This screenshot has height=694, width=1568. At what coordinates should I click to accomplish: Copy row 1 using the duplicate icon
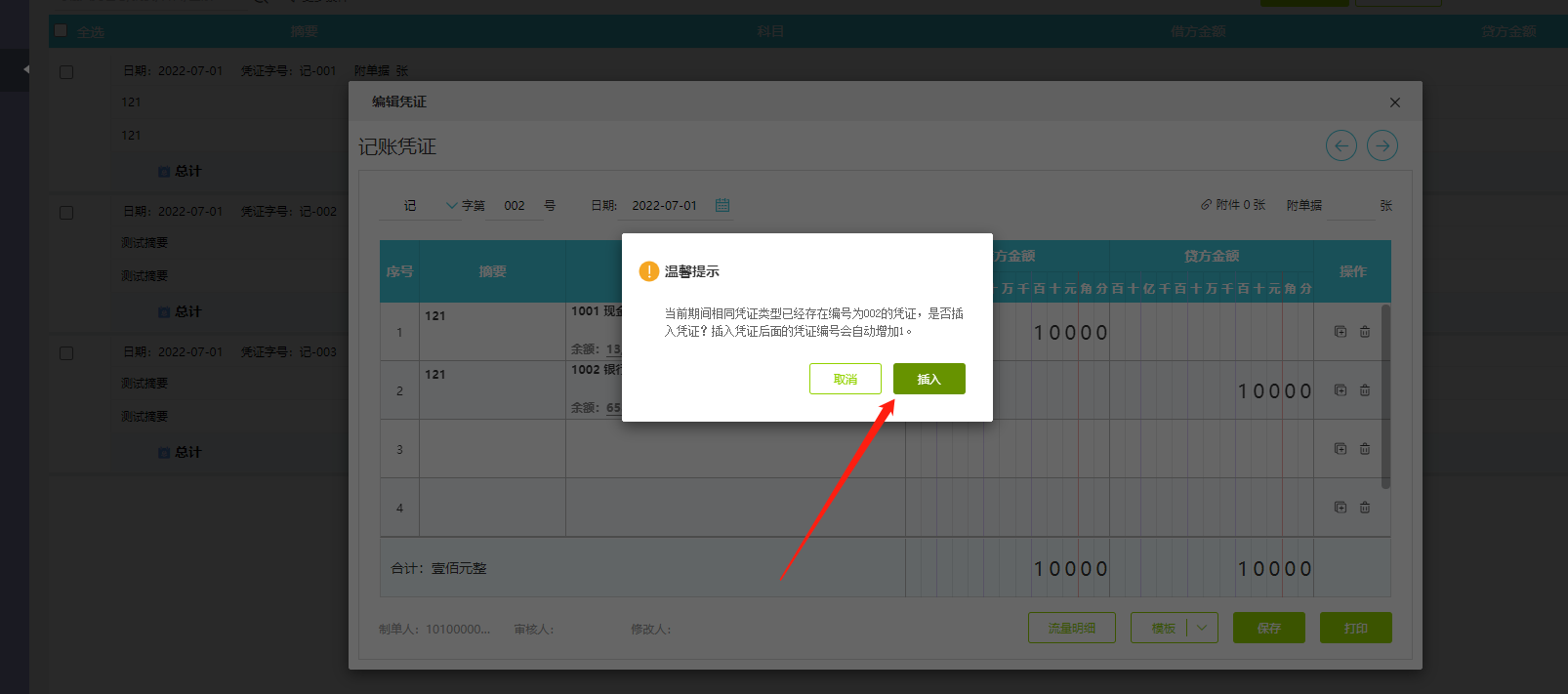click(x=1341, y=332)
